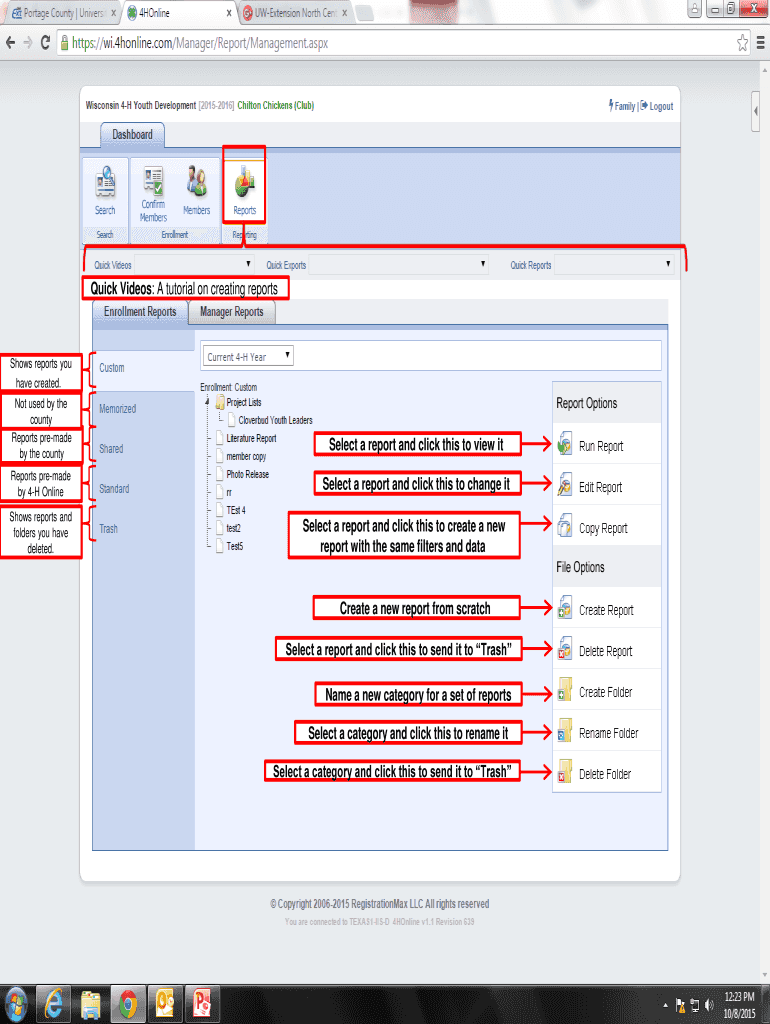This screenshot has width=770, height=1024.
Task: Open the Quick Videos dropdown
Action: click(x=194, y=265)
